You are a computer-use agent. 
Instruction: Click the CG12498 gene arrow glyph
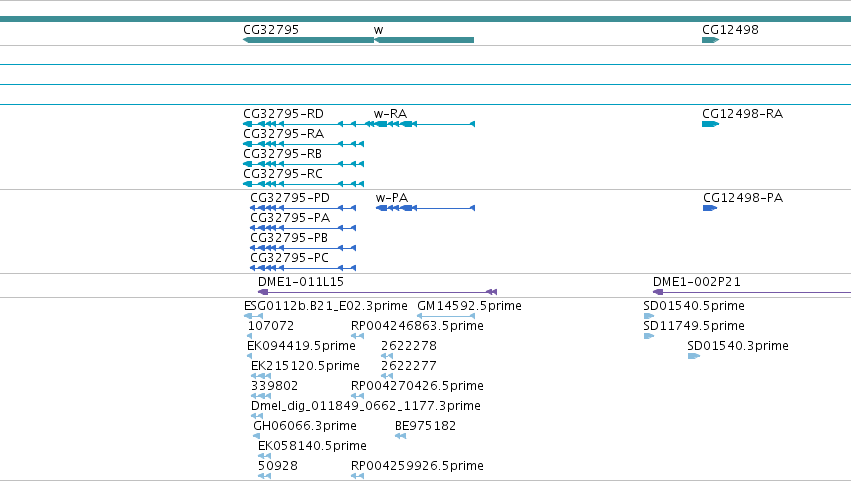710,40
